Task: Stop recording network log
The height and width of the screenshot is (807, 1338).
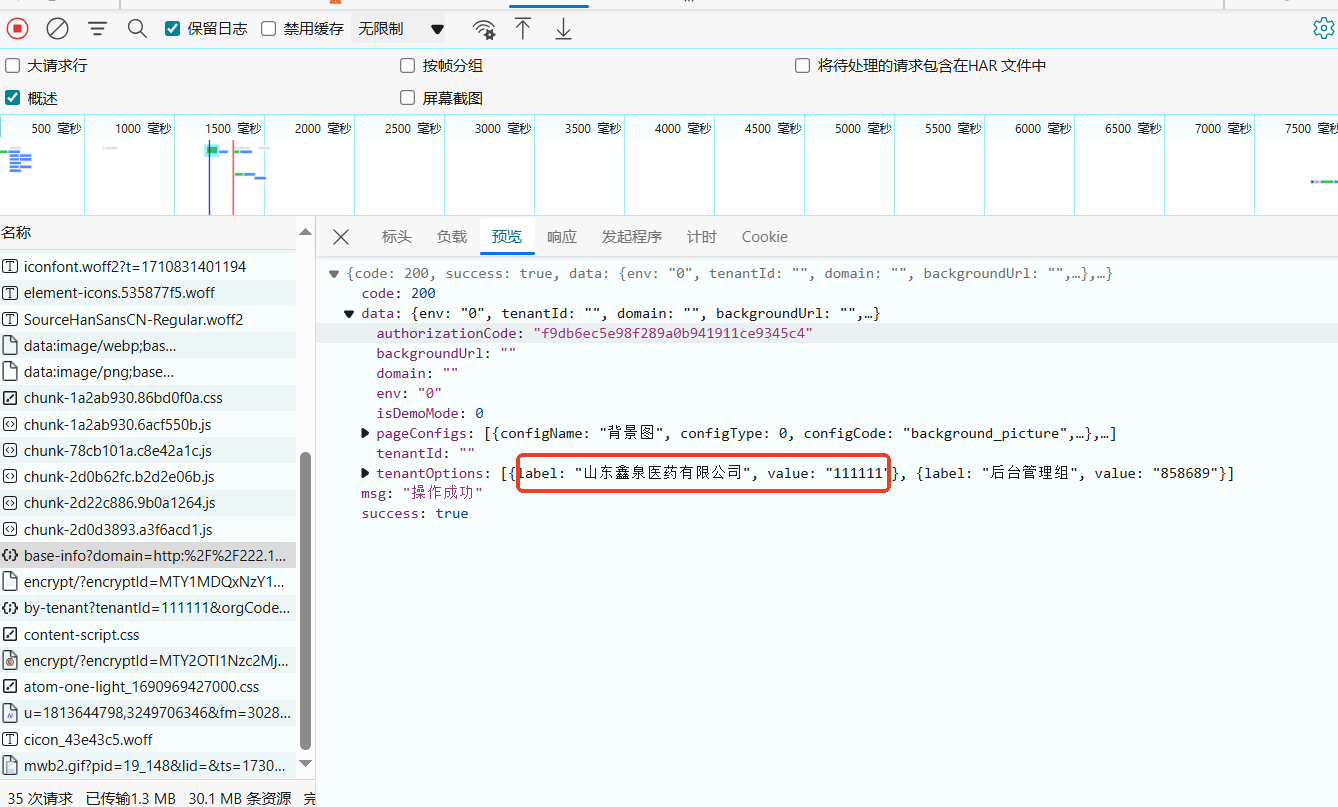Action: 18,29
